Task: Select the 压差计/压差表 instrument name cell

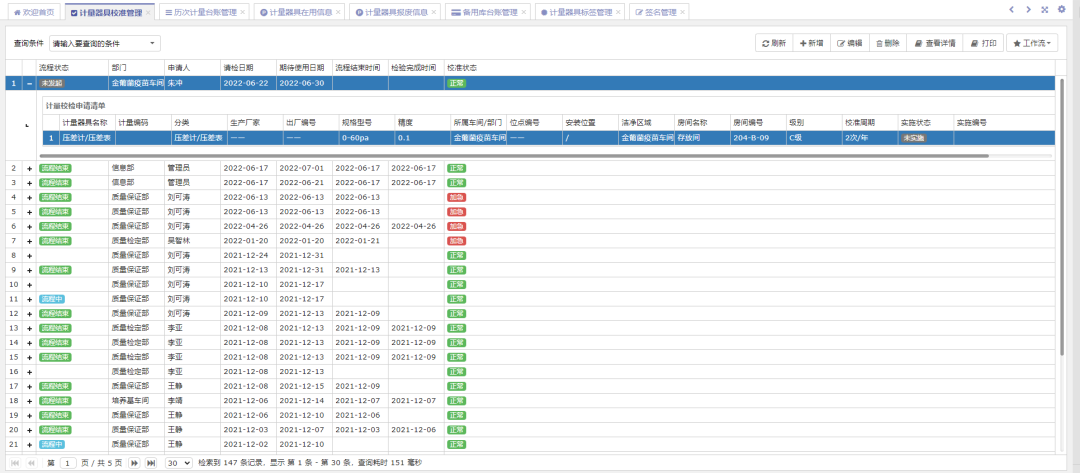Action: coord(87,138)
